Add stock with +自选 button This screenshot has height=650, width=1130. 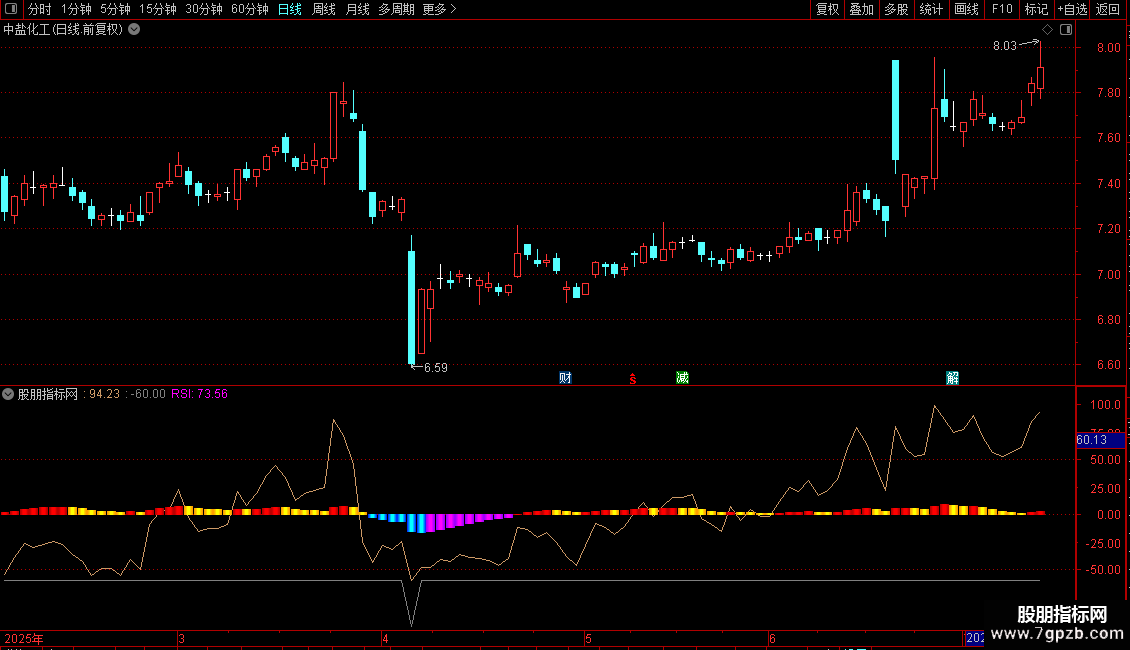pos(1072,9)
